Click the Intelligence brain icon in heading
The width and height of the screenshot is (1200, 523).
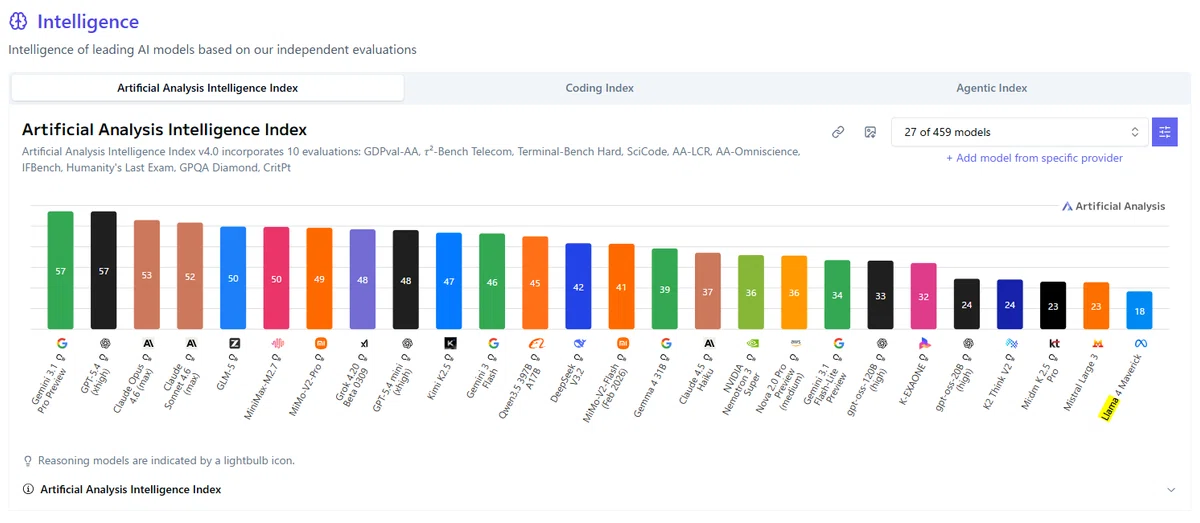(18, 21)
